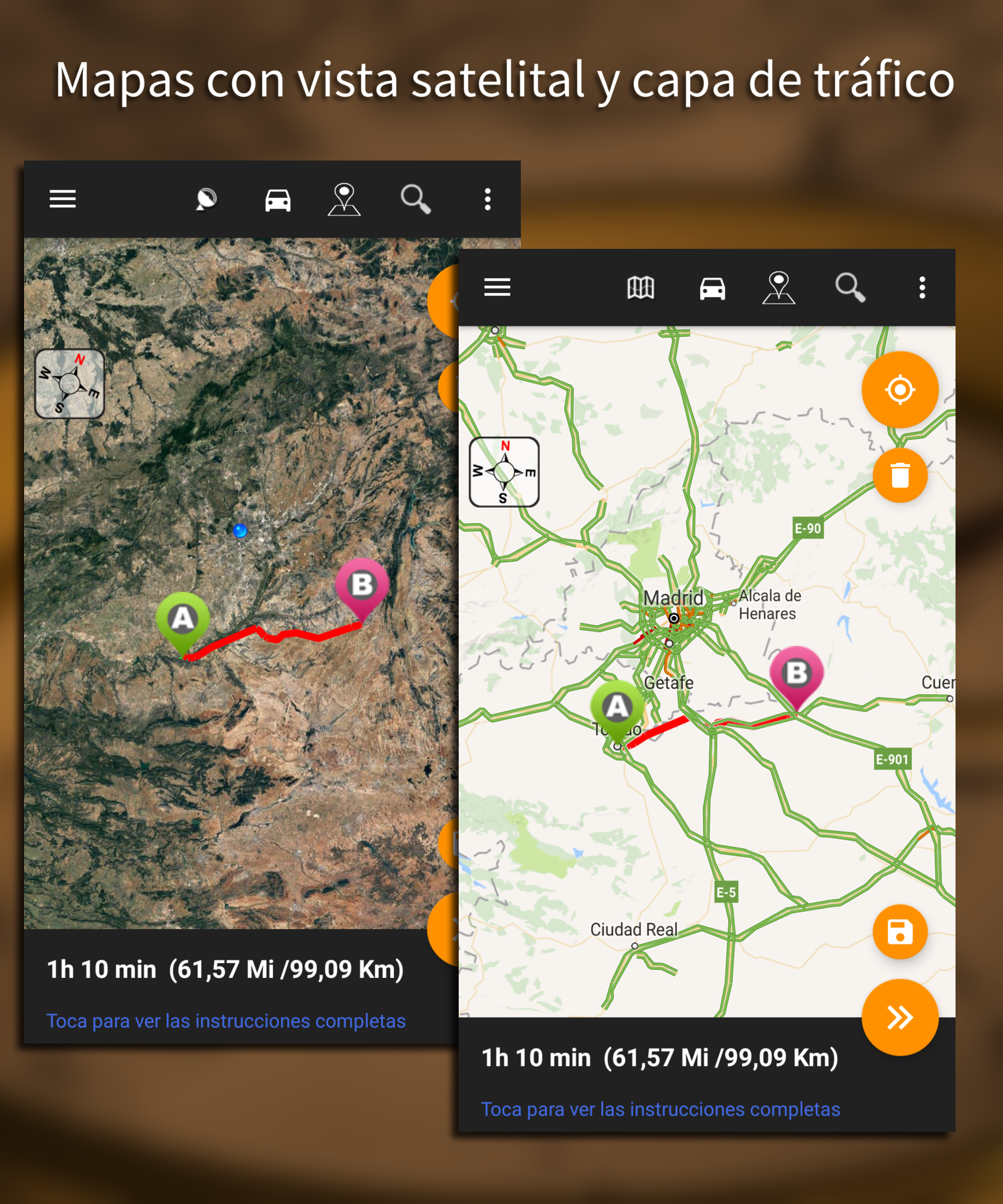This screenshot has height=1204, width=1003.
Task: Open hamburger menu on traffic map screen
Action: (497, 288)
